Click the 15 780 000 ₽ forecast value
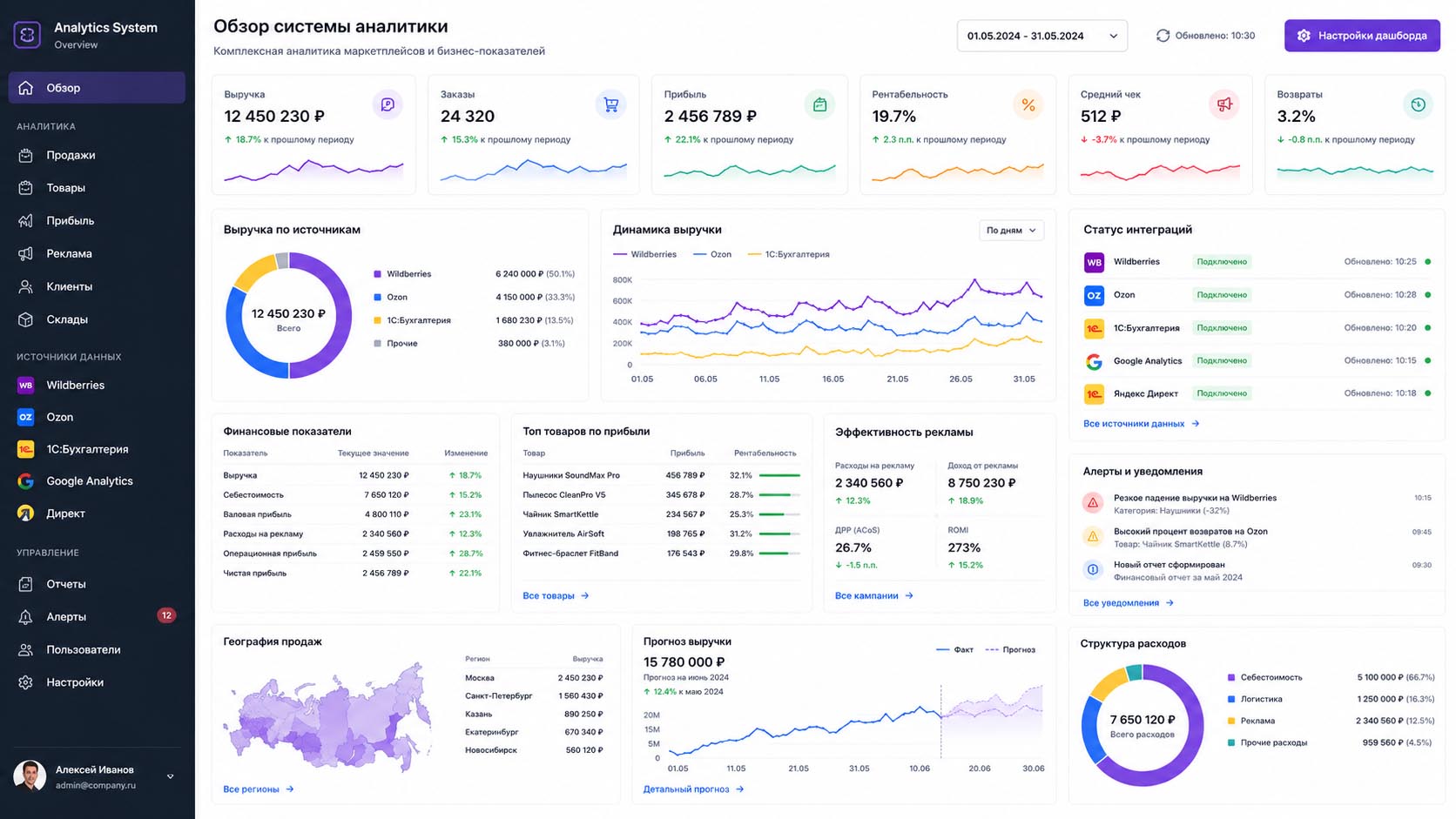 tap(684, 662)
